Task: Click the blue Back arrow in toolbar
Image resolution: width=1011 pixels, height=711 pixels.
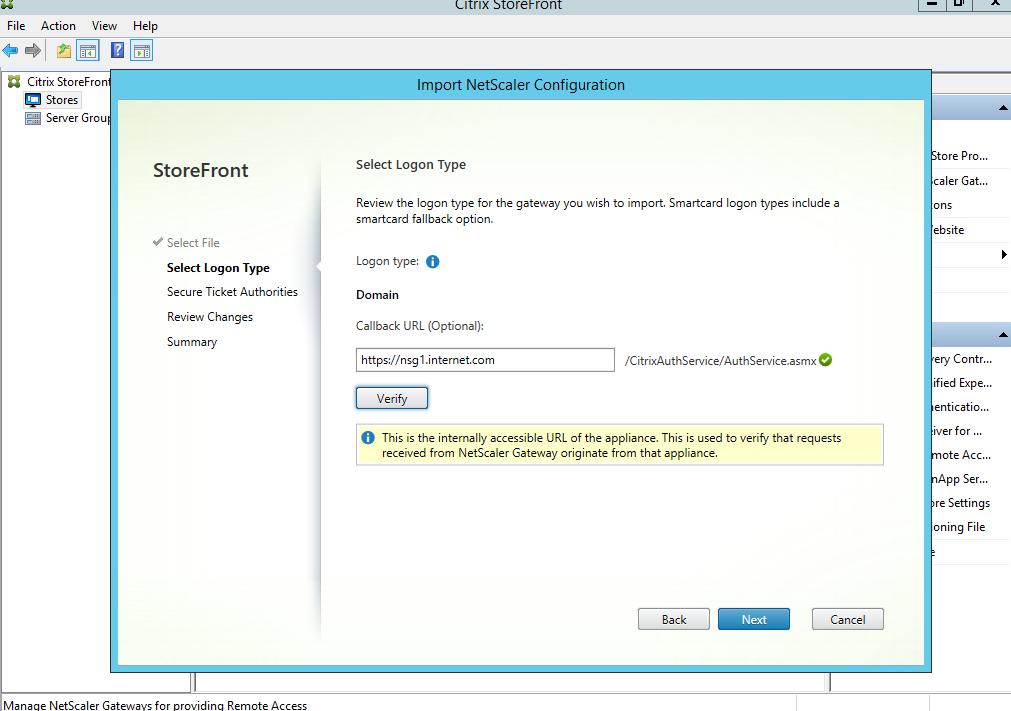Action: pos(11,50)
